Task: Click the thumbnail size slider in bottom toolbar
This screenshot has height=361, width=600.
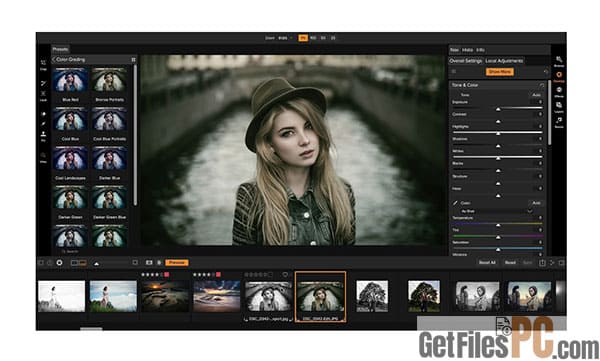Action: (111, 263)
